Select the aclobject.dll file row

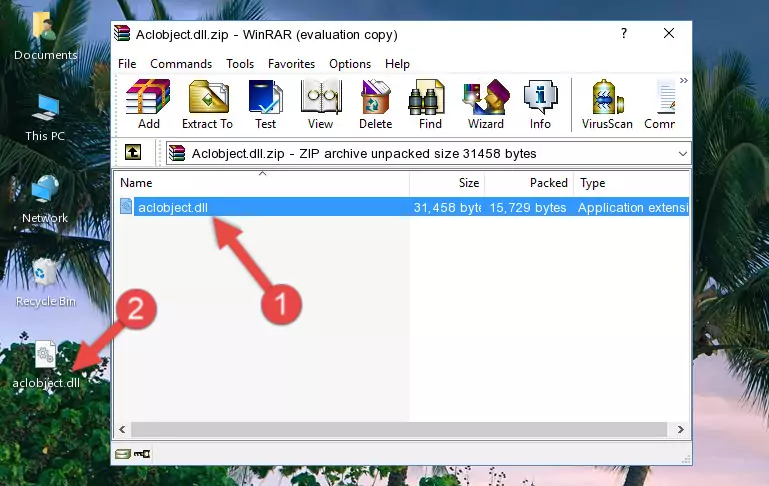tap(404, 207)
